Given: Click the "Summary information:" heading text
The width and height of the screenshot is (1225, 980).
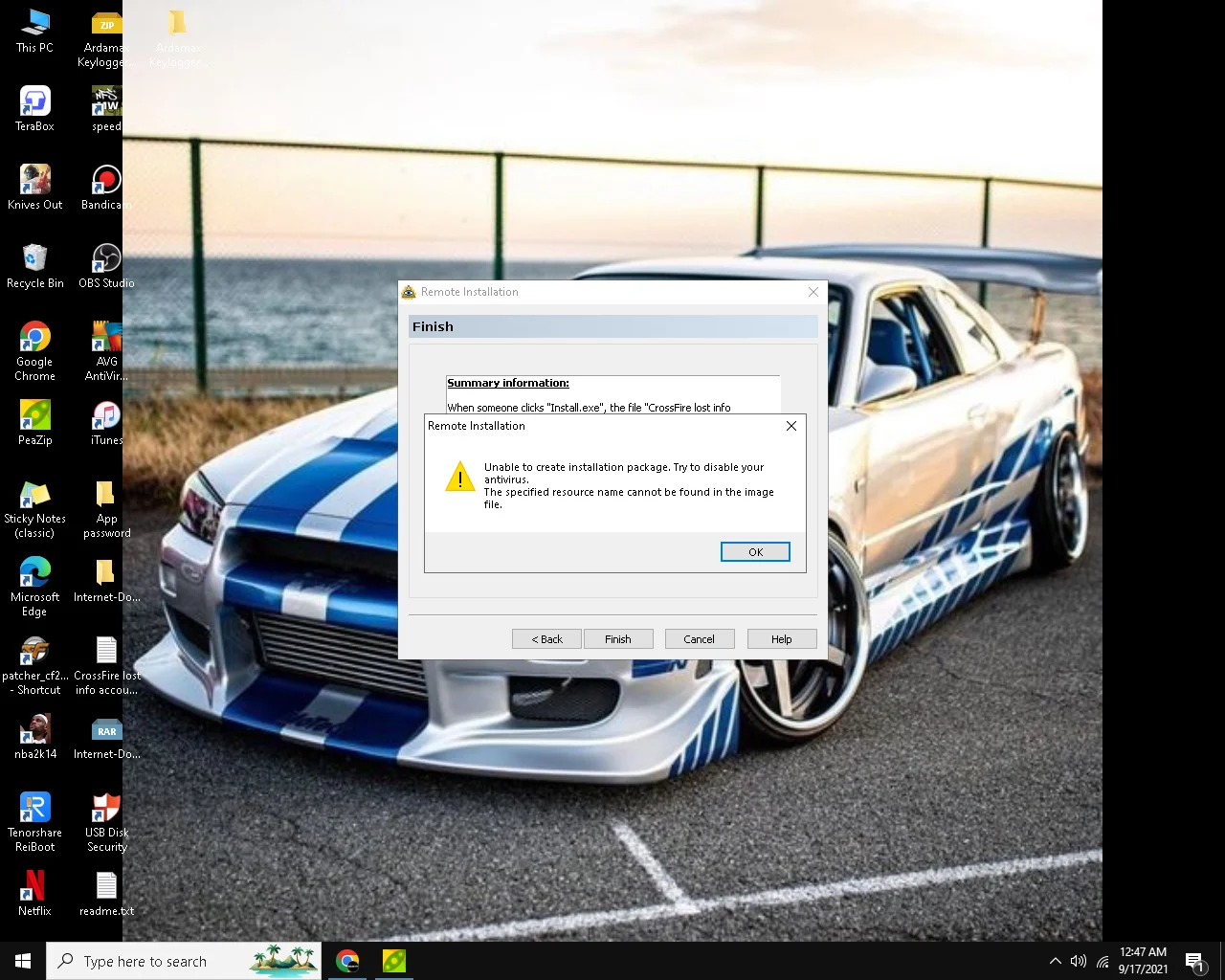Looking at the screenshot, I should click(x=508, y=383).
